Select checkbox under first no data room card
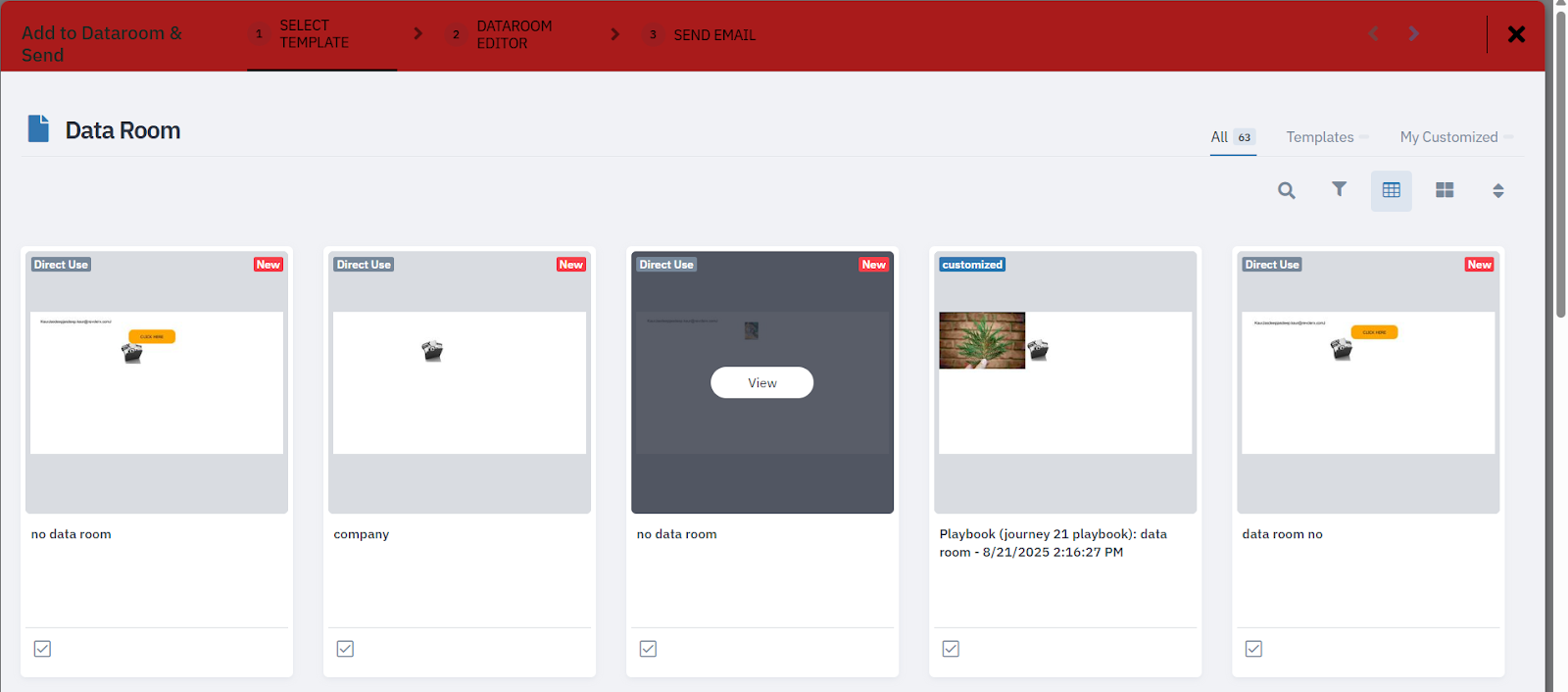Screen dimensions: 1568x692 coord(42,649)
